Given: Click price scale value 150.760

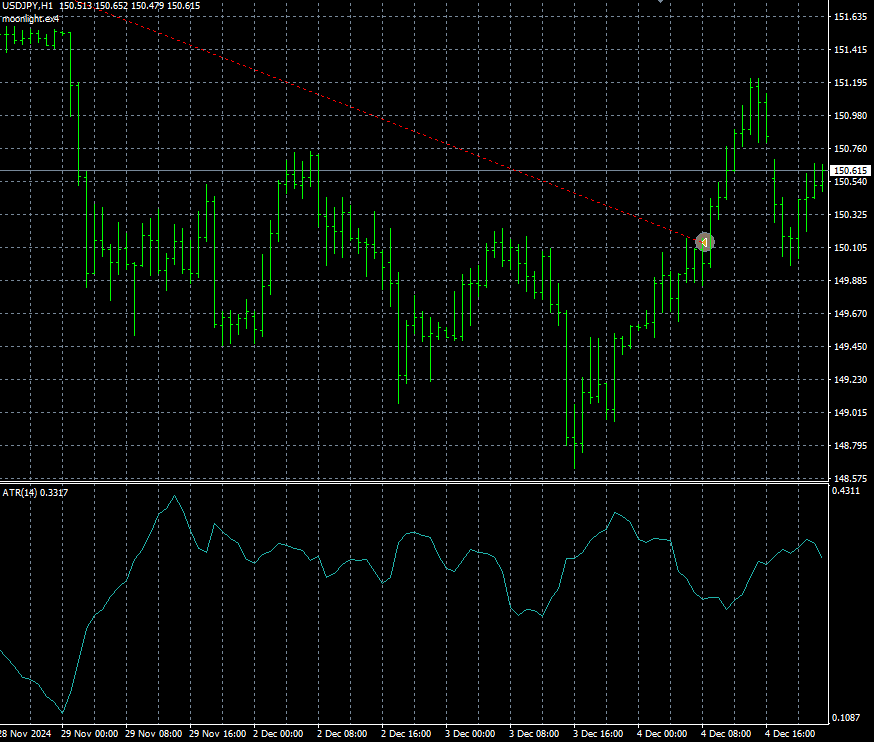Looking at the screenshot, I should (850, 148).
